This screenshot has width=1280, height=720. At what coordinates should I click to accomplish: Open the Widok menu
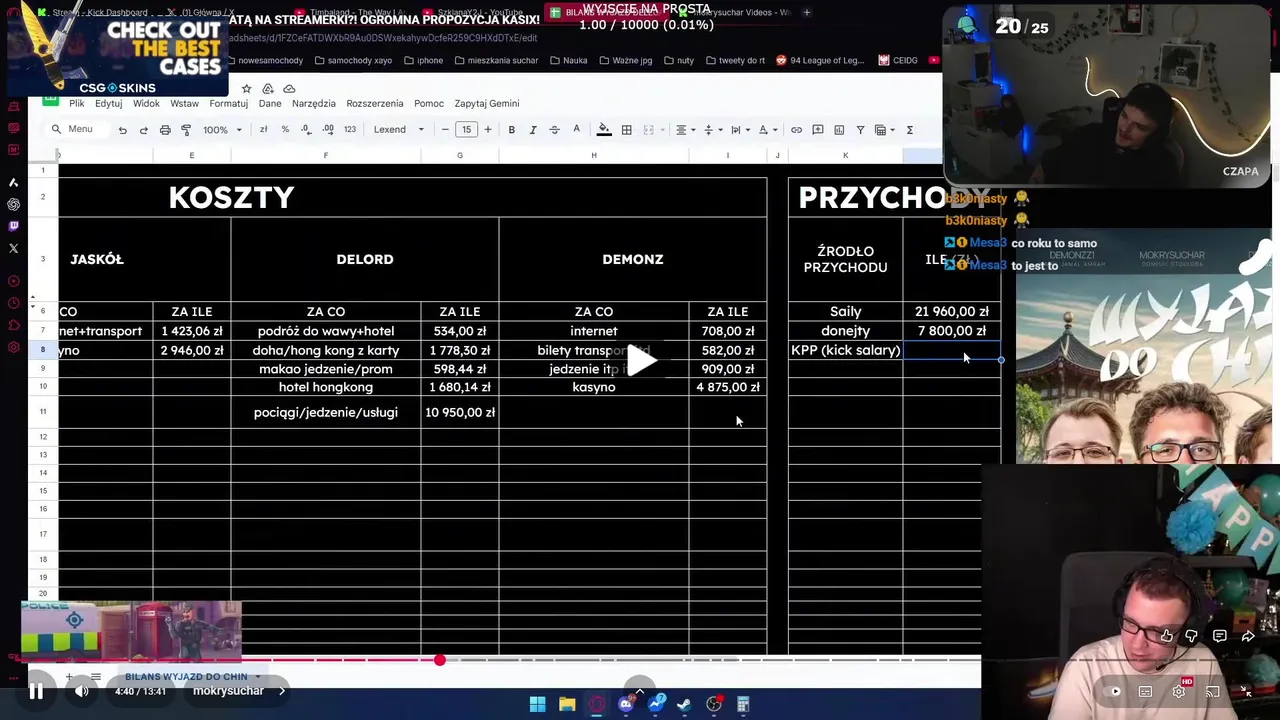pos(146,103)
